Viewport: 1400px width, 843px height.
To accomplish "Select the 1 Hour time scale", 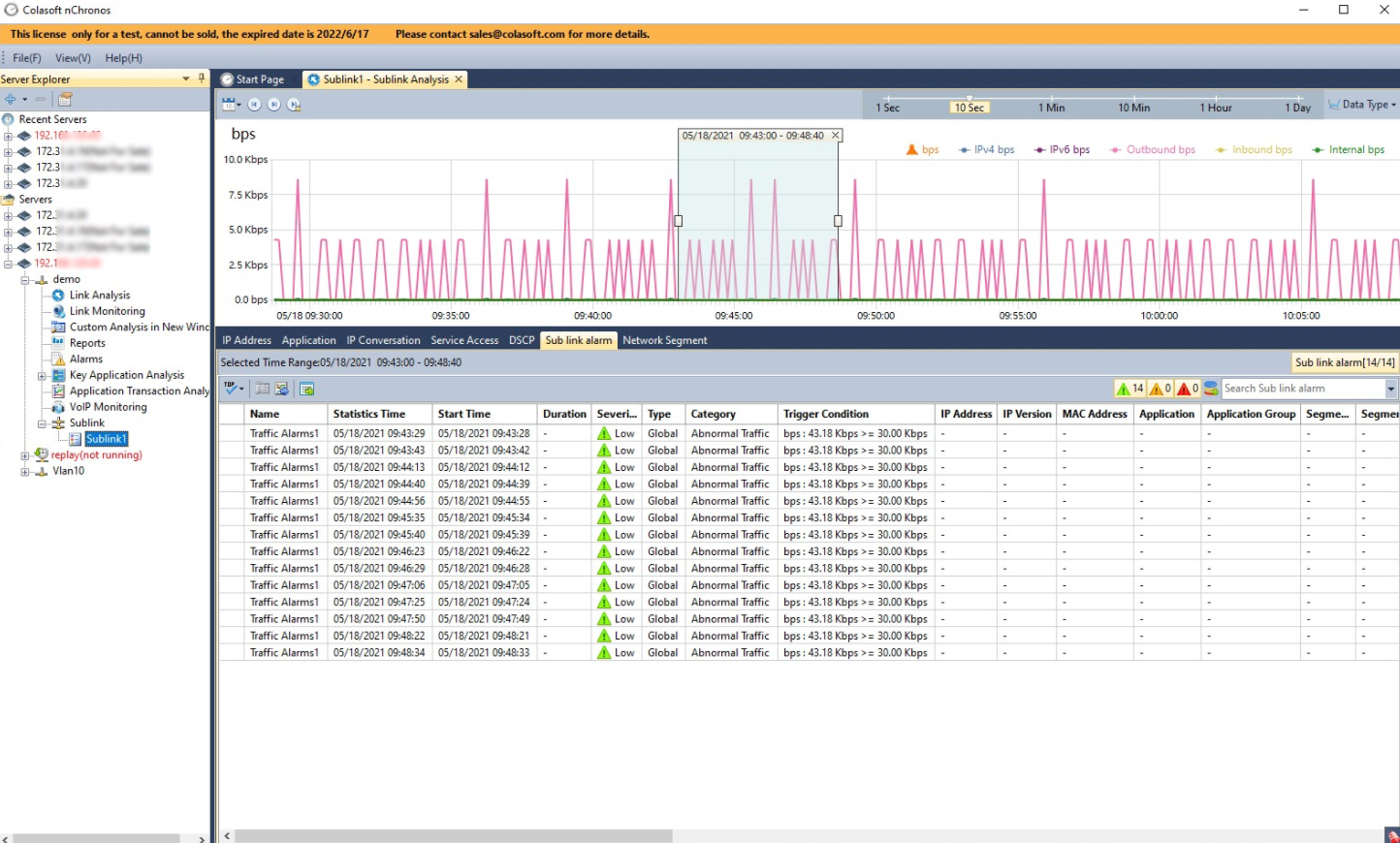I will click(1216, 108).
